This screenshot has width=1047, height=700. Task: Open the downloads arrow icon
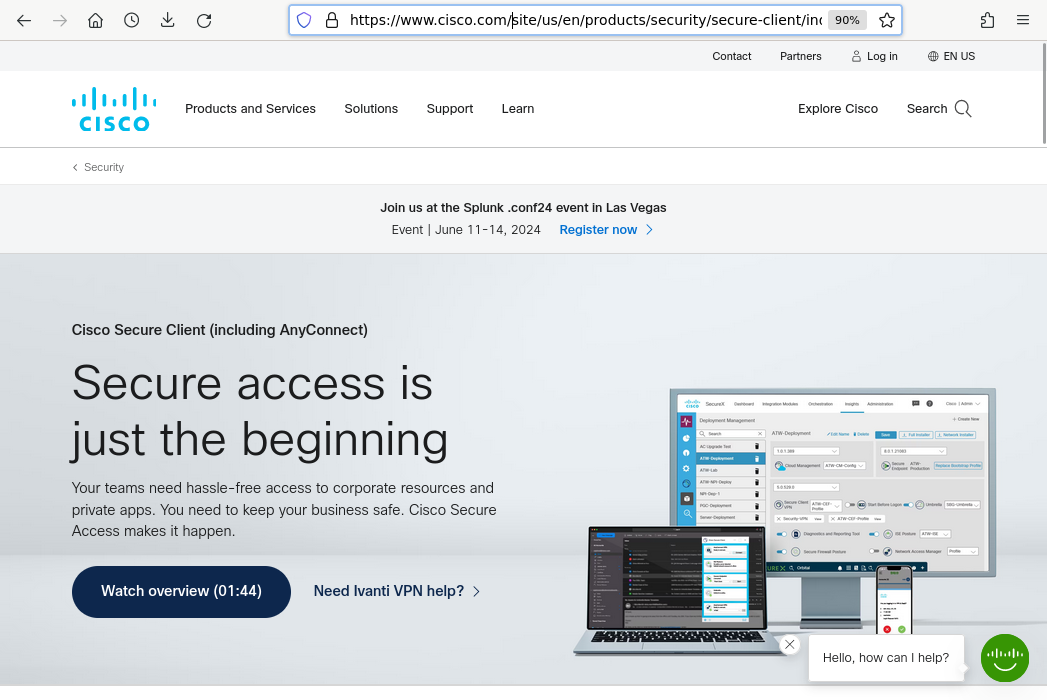tap(168, 20)
